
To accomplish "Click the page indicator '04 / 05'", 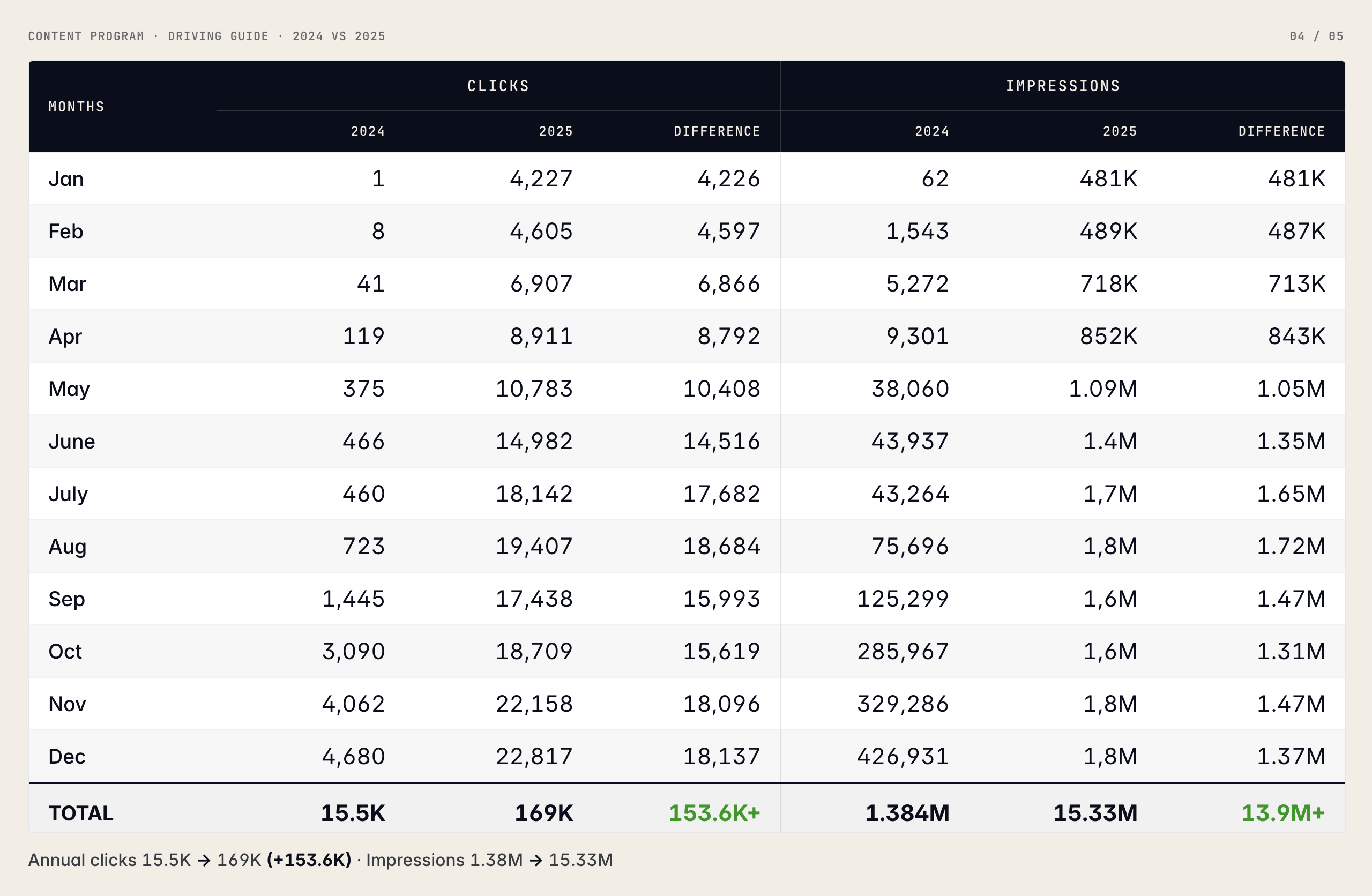I will (1317, 36).
